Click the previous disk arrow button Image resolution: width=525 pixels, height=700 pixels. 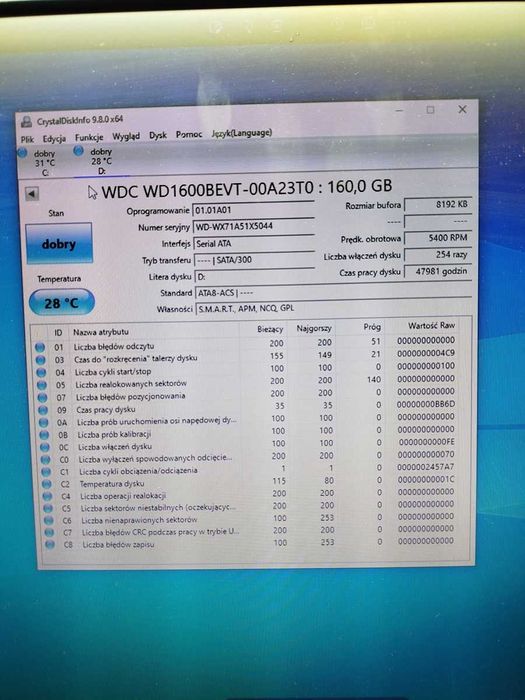point(32,194)
